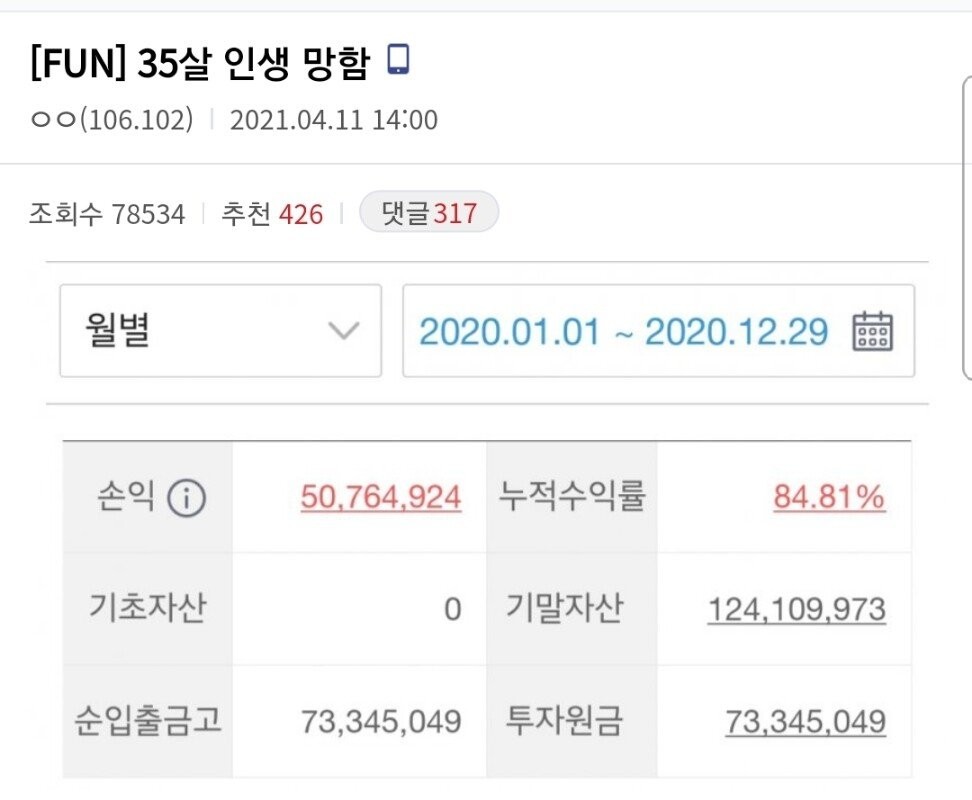The height and width of the screenshot is (800, 972).
Task: Click the 기초자산 value 0
Action: point(452,609)
